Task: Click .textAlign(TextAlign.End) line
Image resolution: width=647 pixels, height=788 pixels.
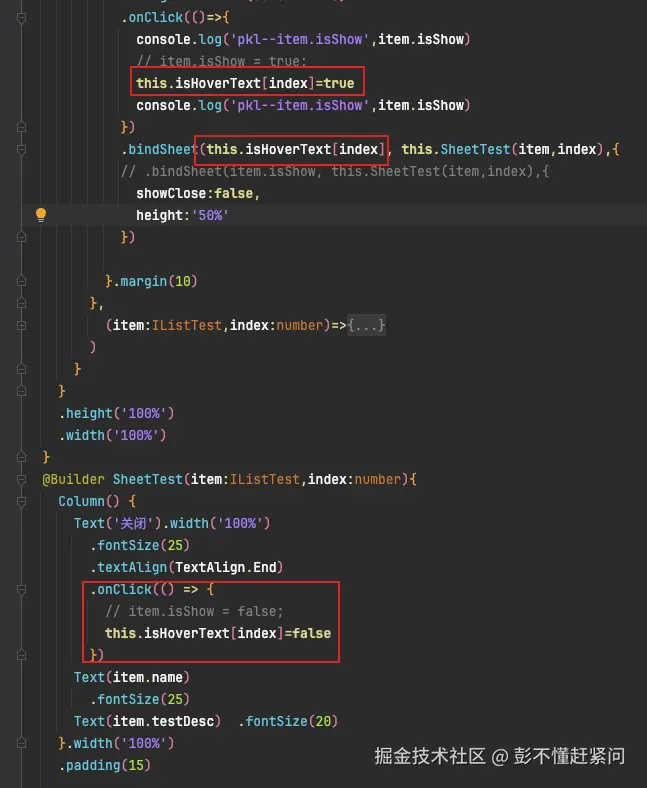Action: [187, 567]
